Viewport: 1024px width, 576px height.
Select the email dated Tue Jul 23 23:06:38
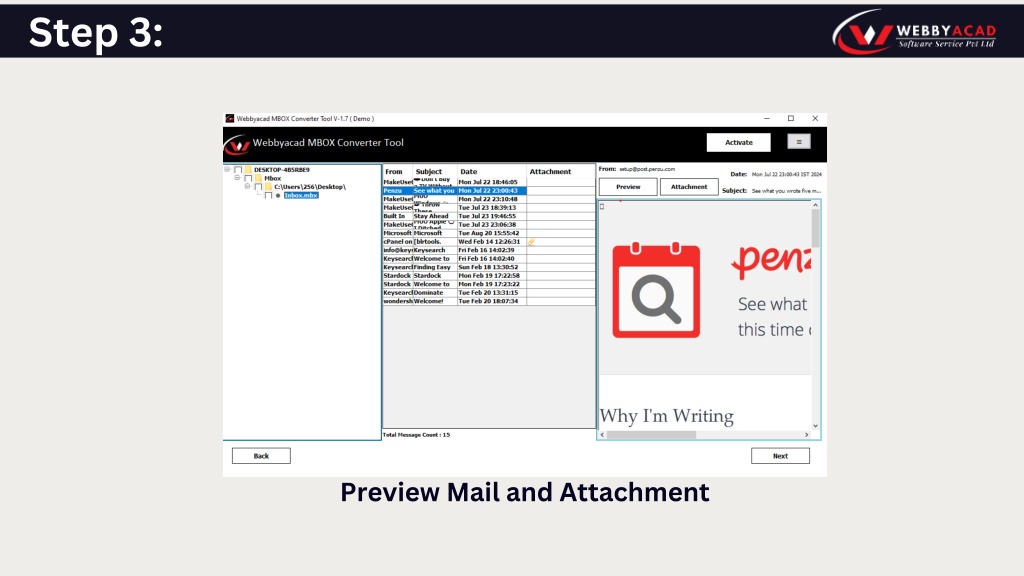click(x=488, y=225)
